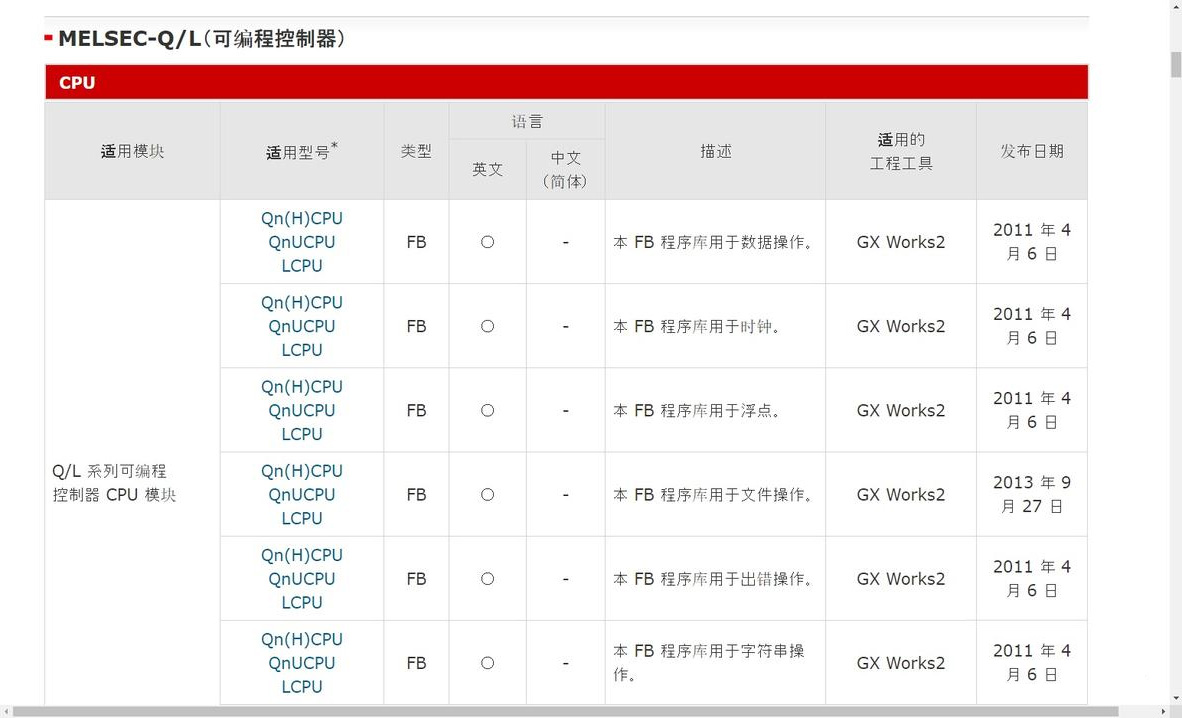The image size is (1182, 718).
Task: Open Qn(H)CPU link in the clock (时钟) row
Action: pyautogui.click(x=301, y=302)
